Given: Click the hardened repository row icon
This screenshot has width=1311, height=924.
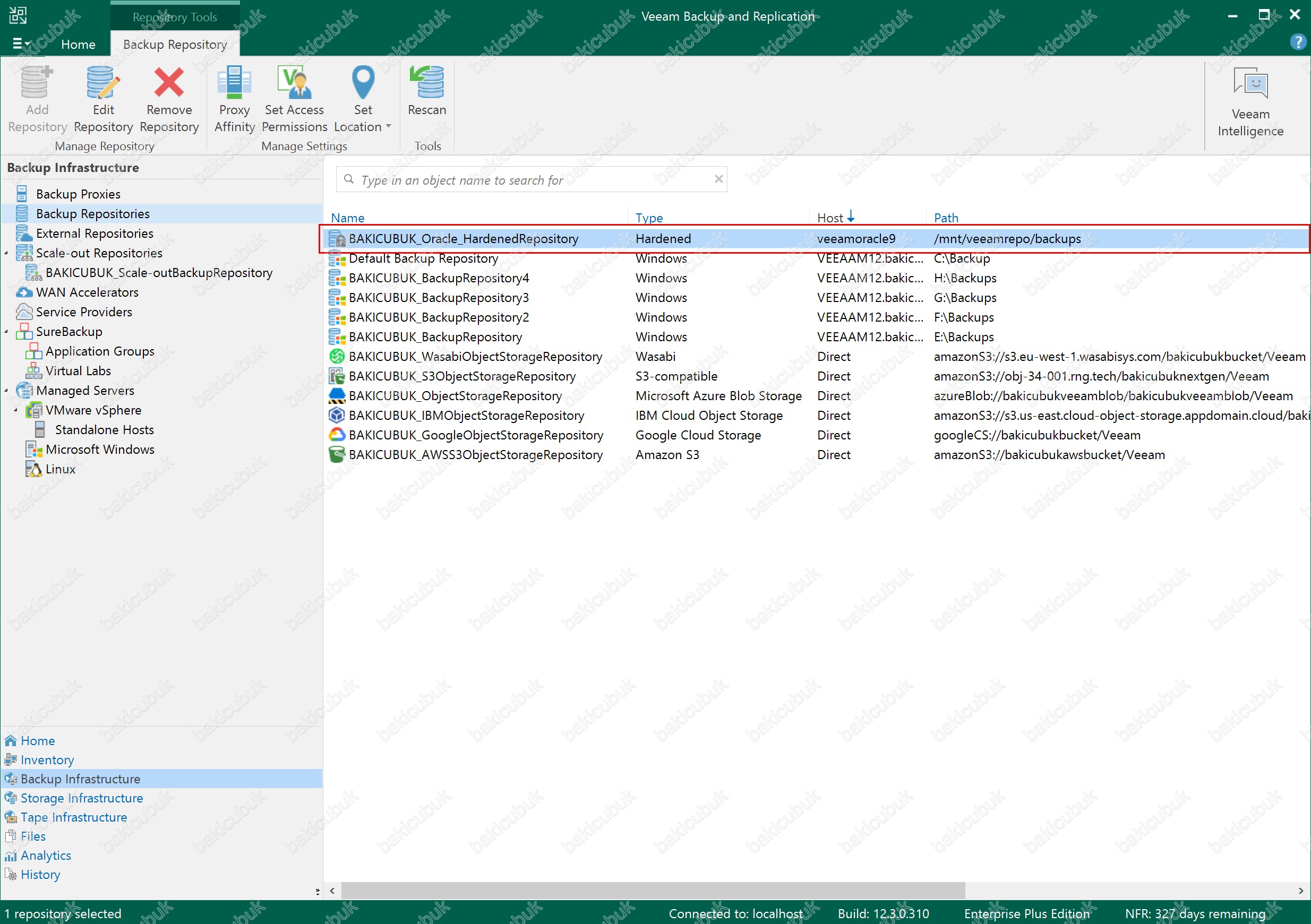Looking at the screenshot, I should (337, 238).
